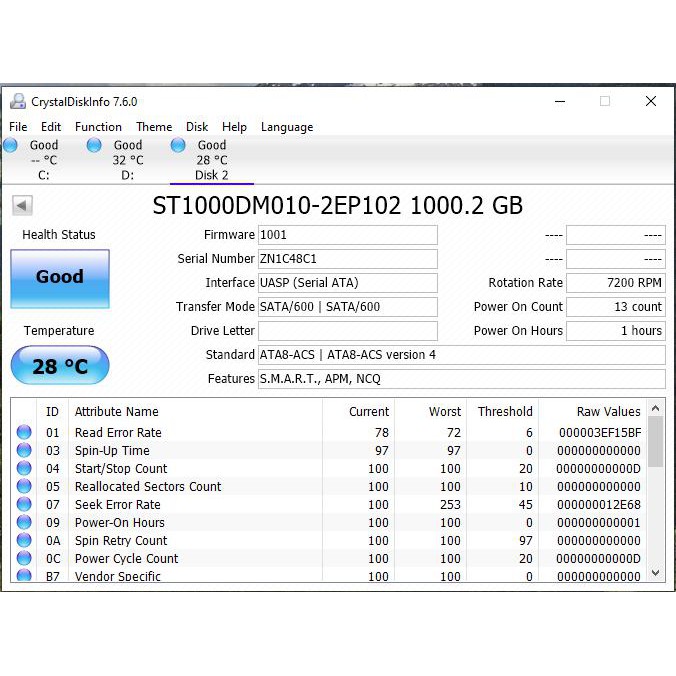Click the Features field S.M.A.R.T., APM, NCQ

(462, 379)
